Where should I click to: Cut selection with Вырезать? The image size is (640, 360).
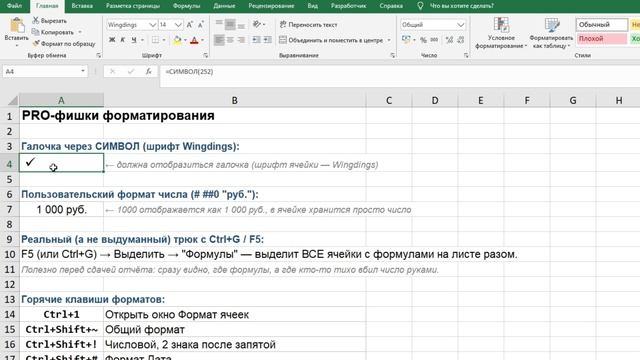(x=50, y=20)
